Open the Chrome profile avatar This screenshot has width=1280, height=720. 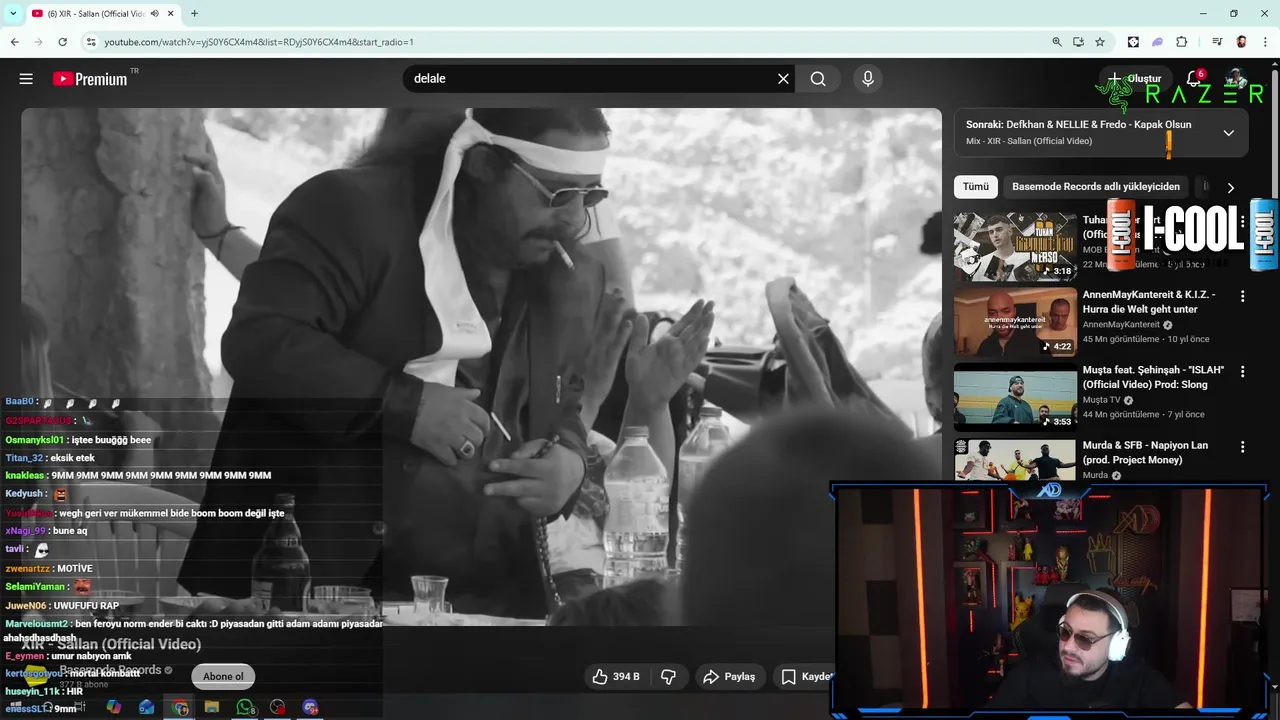pos(1241,42)
